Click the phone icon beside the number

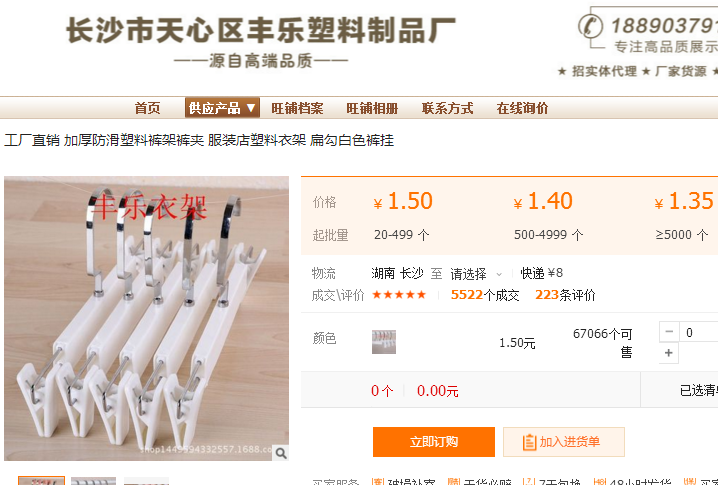590,26
